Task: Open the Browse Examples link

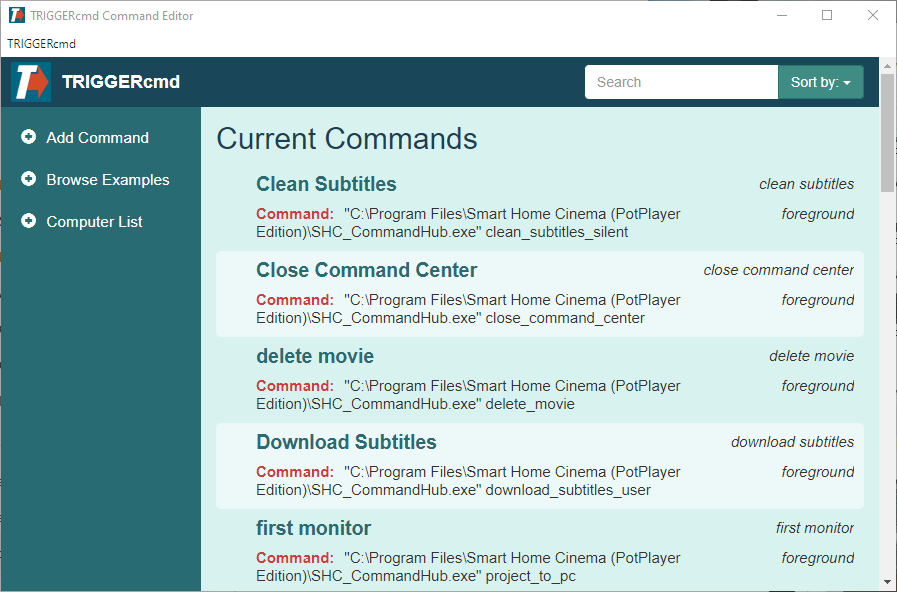Action: coord(108,180)
